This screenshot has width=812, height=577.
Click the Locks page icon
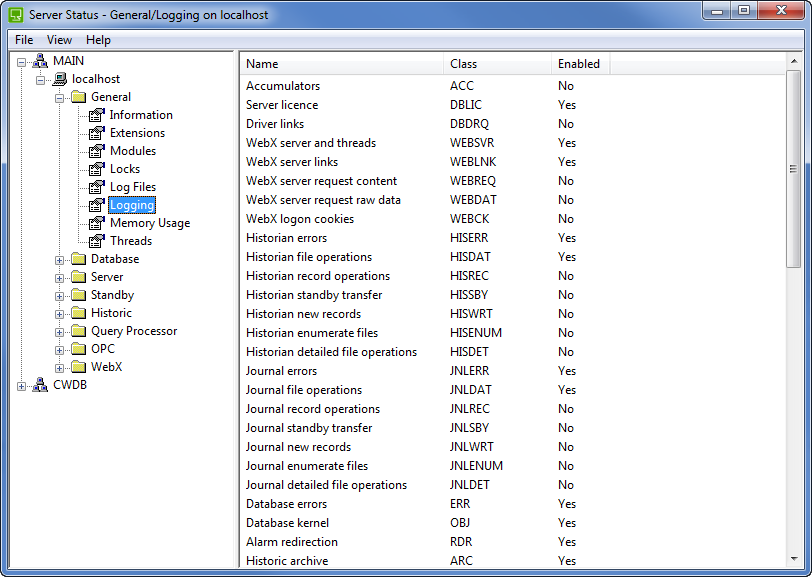[x=97, y=169]
